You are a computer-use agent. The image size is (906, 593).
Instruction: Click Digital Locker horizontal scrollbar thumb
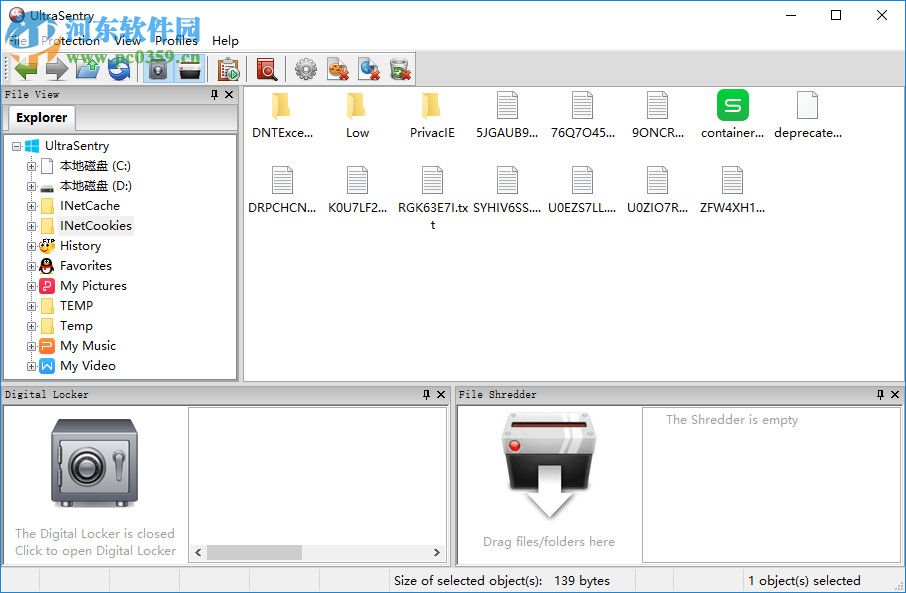(x=254, y=553)
